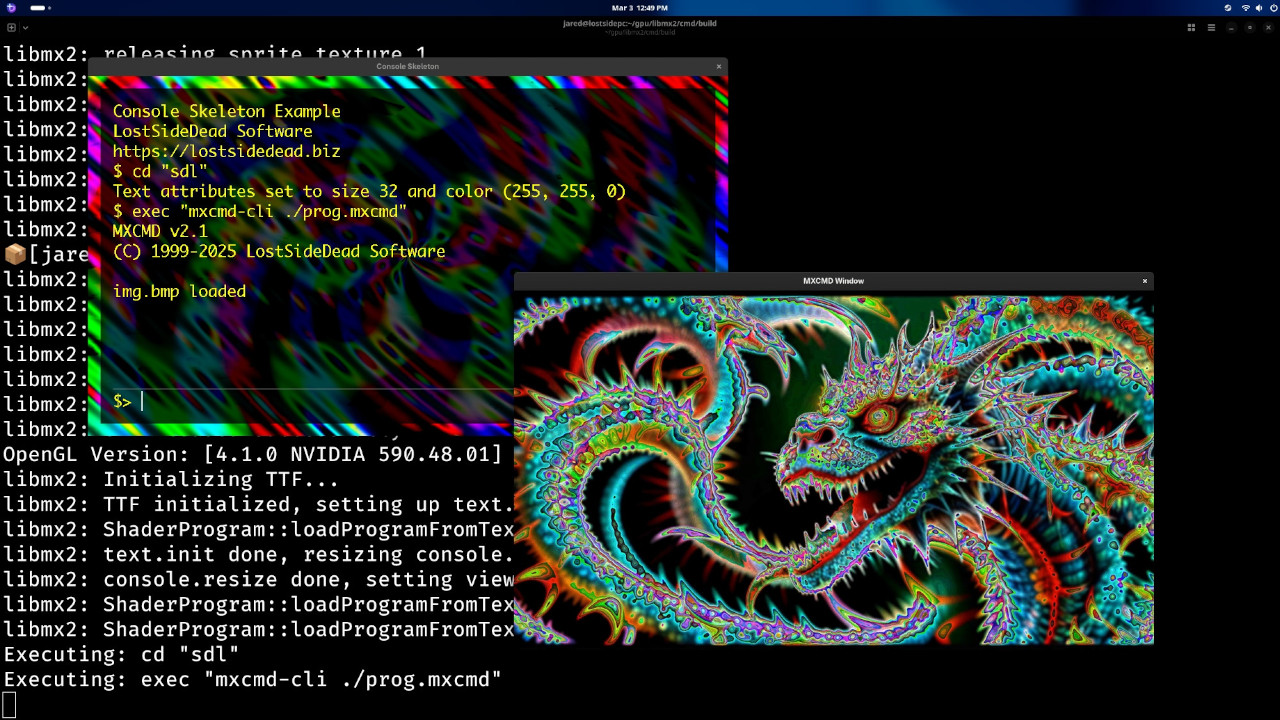Close the MXCMD Window
This screenshot has width=1280, height=720.
(x=1145, y=281)
